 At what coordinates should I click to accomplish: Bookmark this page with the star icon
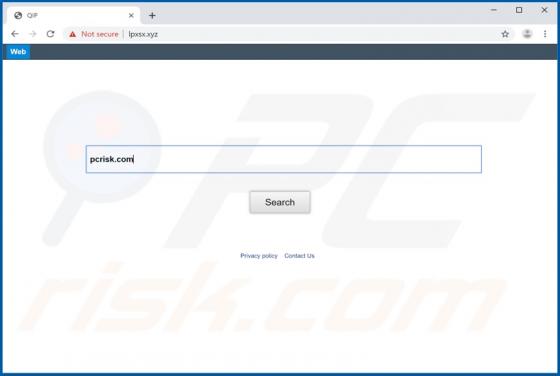click(x=505, y=34)
